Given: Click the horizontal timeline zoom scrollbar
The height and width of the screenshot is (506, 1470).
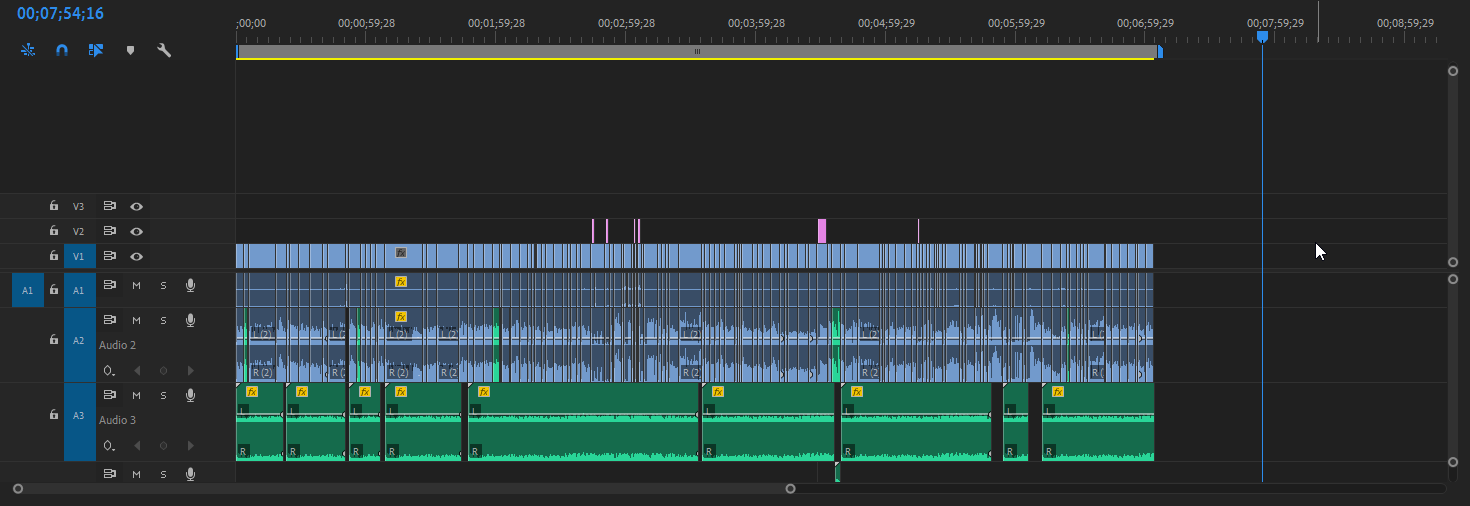Looking at the screenshot, I should (x=403, y=489).
